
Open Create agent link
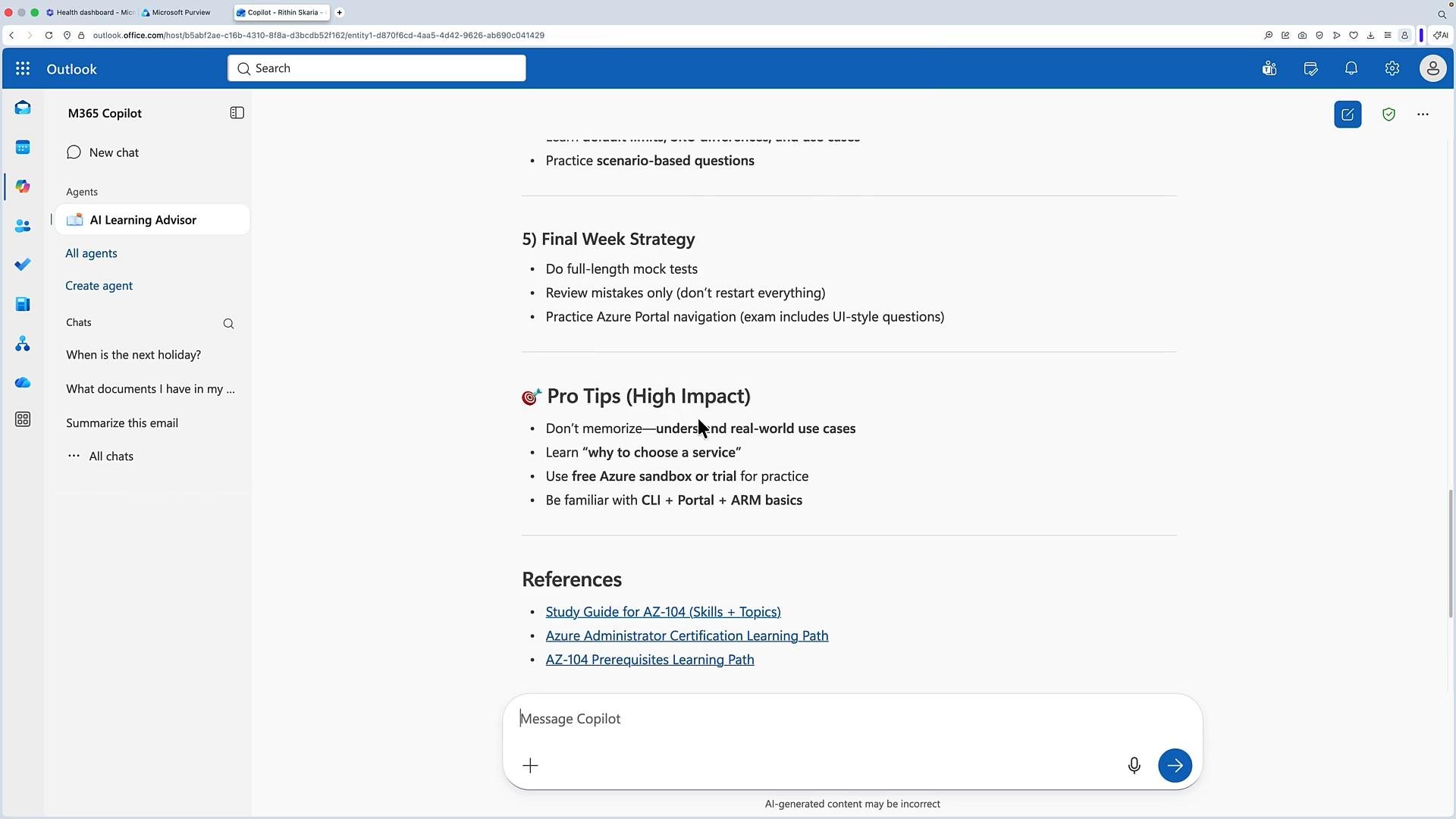click(x=99, y=286)
